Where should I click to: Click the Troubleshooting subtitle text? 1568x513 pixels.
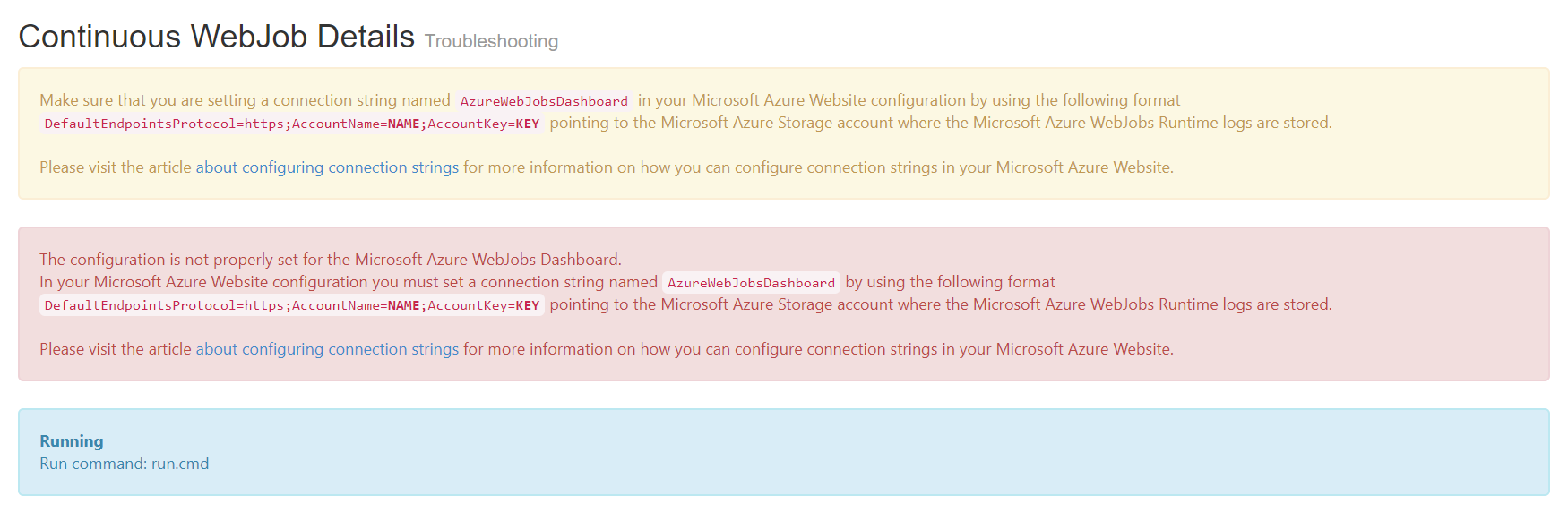coord(491,41)
